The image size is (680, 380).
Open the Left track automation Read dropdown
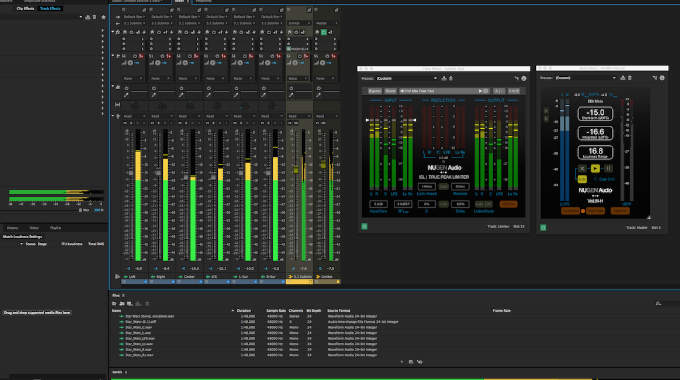click(x=133, y=116)
